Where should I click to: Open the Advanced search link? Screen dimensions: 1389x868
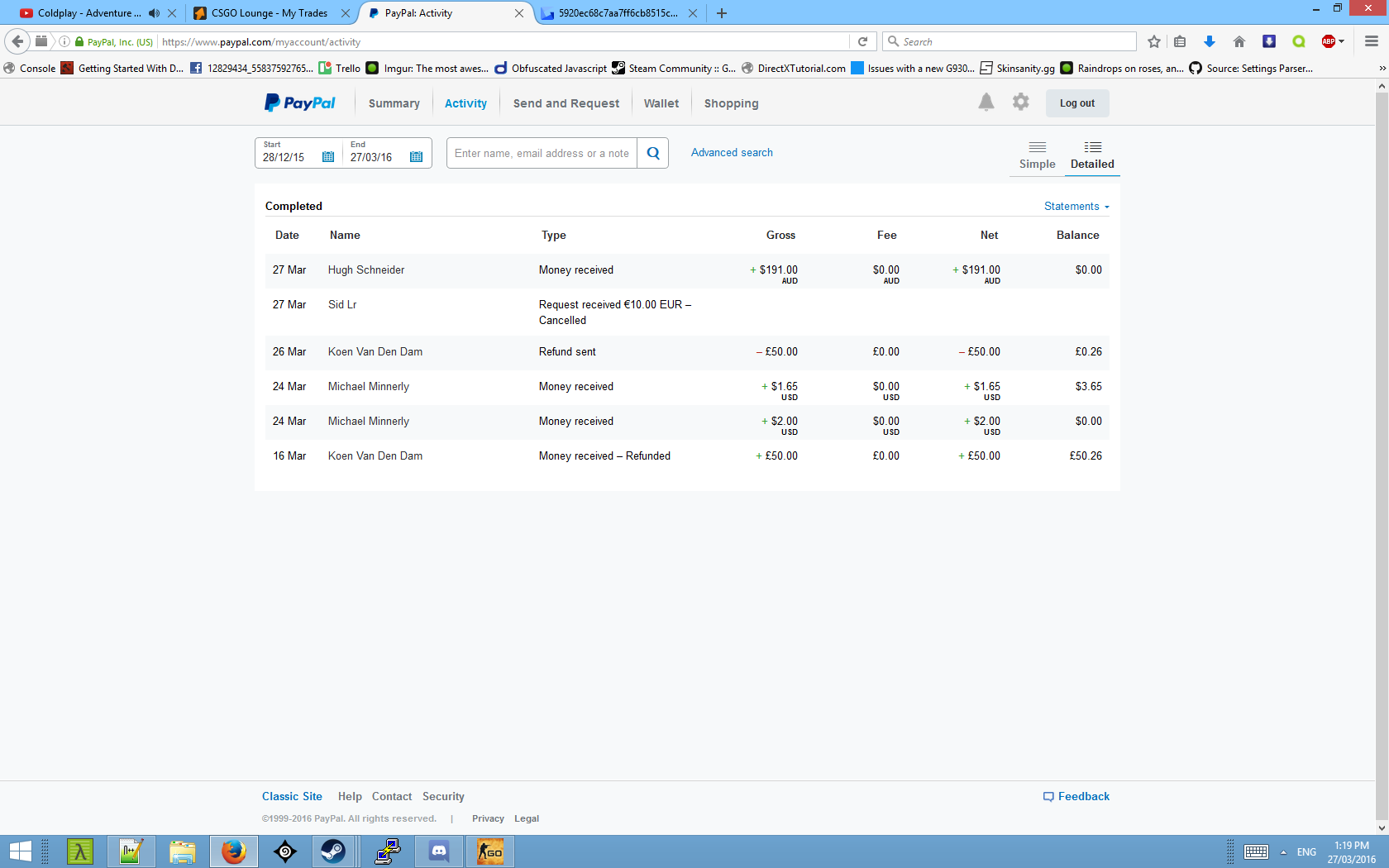732,153
